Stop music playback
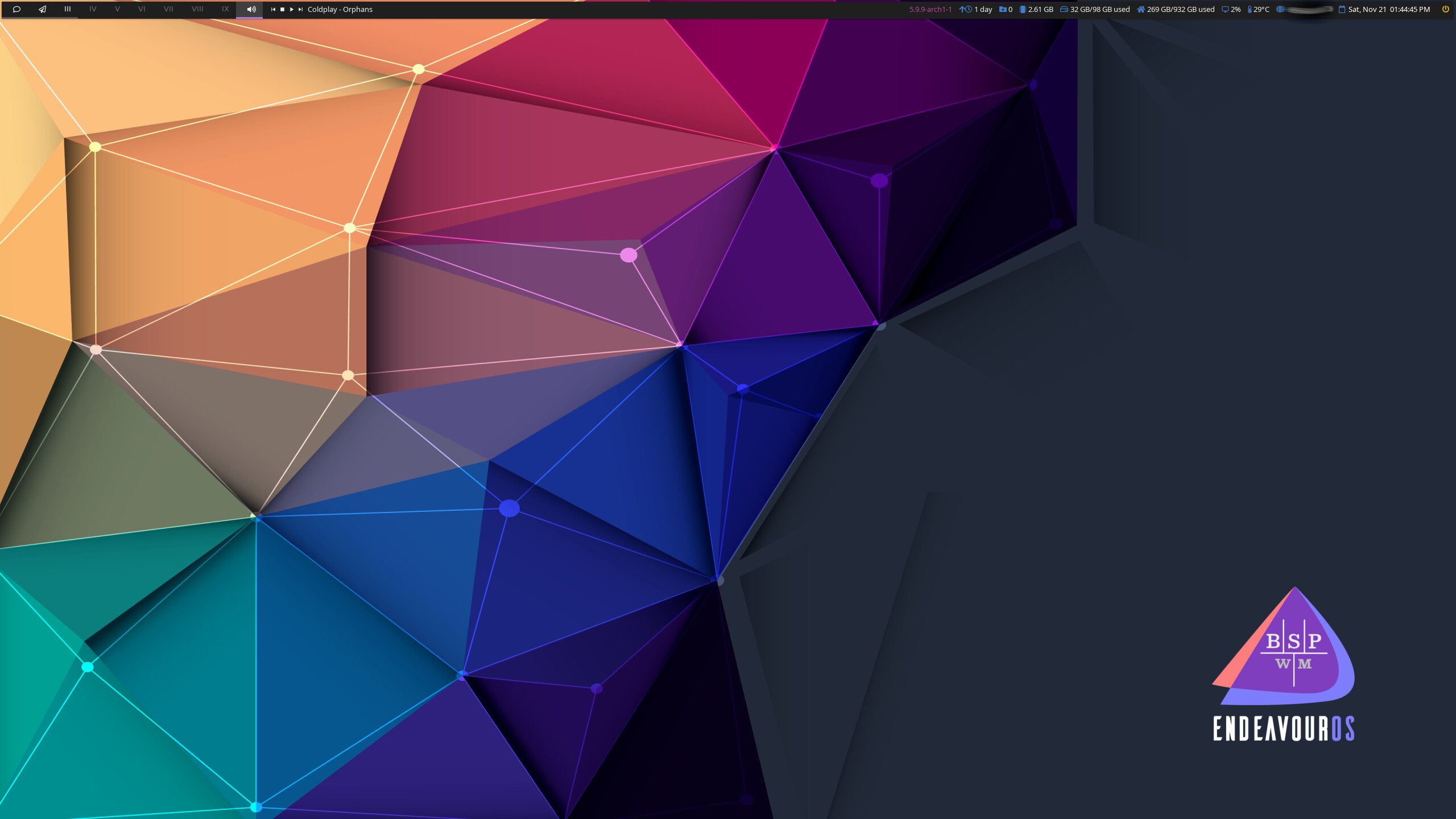Screen dimensions: 1456x819 click(x=282, y=9)
